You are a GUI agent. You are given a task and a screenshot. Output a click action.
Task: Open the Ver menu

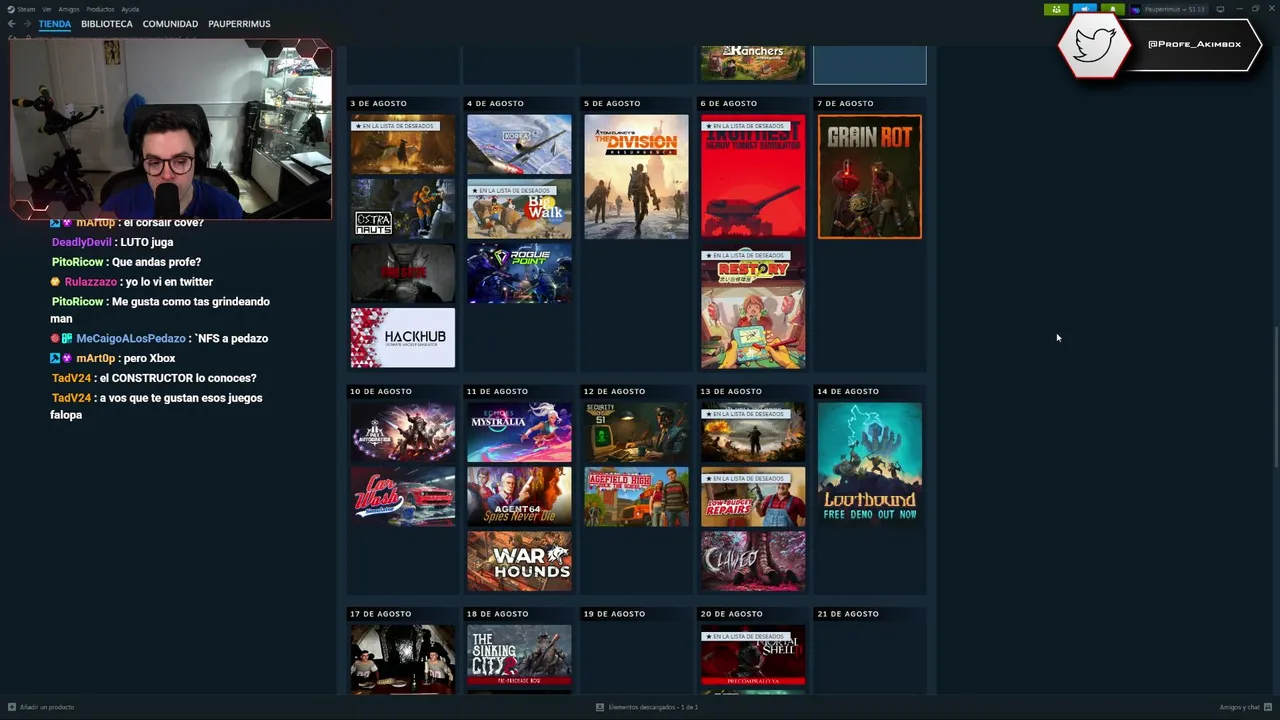point(46,9)
